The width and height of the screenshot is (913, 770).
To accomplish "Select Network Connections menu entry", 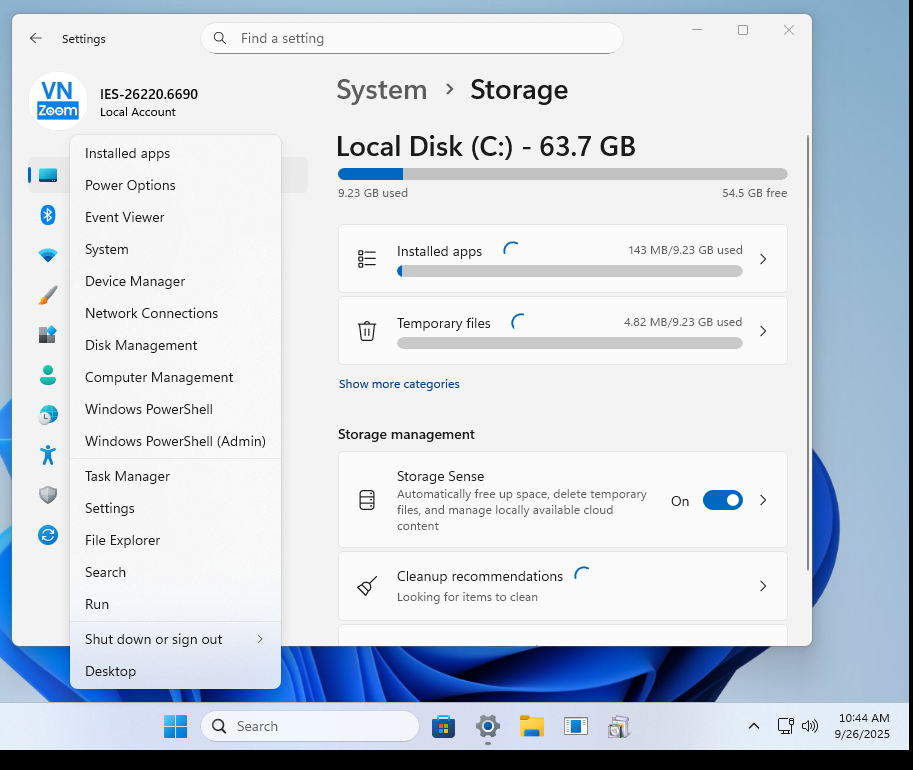I will click(x=175, y=313).
